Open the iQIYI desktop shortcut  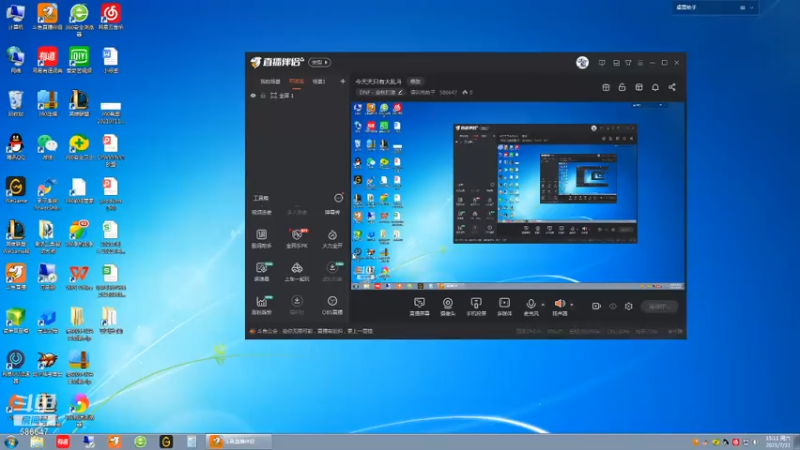(x=79, y=60)
